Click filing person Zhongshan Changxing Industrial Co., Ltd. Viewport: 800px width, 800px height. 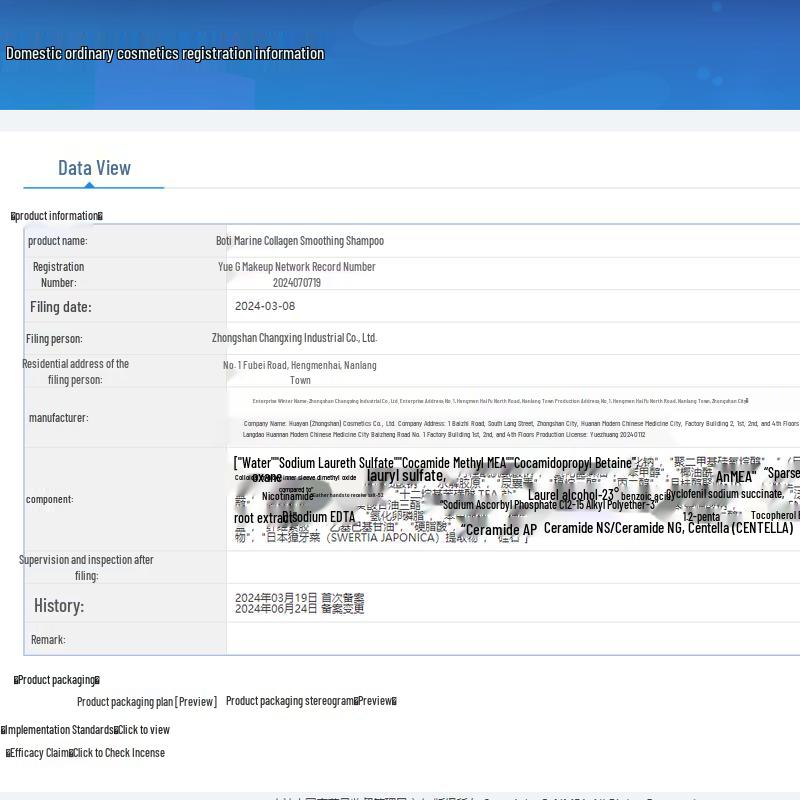click(294, 338)
